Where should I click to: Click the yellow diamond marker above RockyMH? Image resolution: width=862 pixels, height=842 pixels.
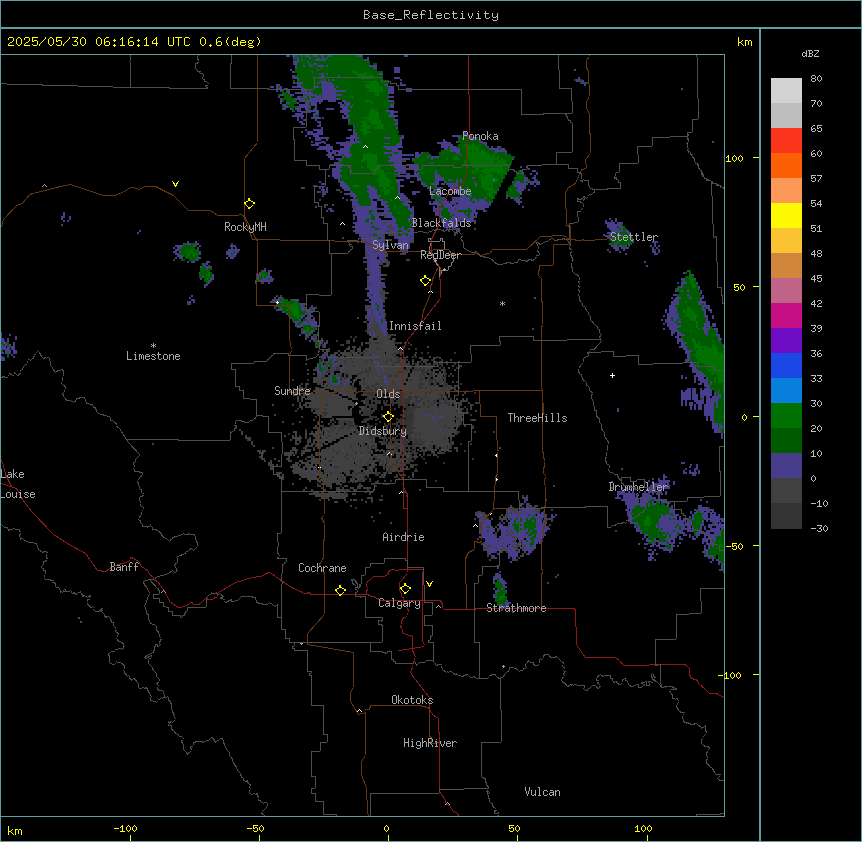[x=250, y=204]
